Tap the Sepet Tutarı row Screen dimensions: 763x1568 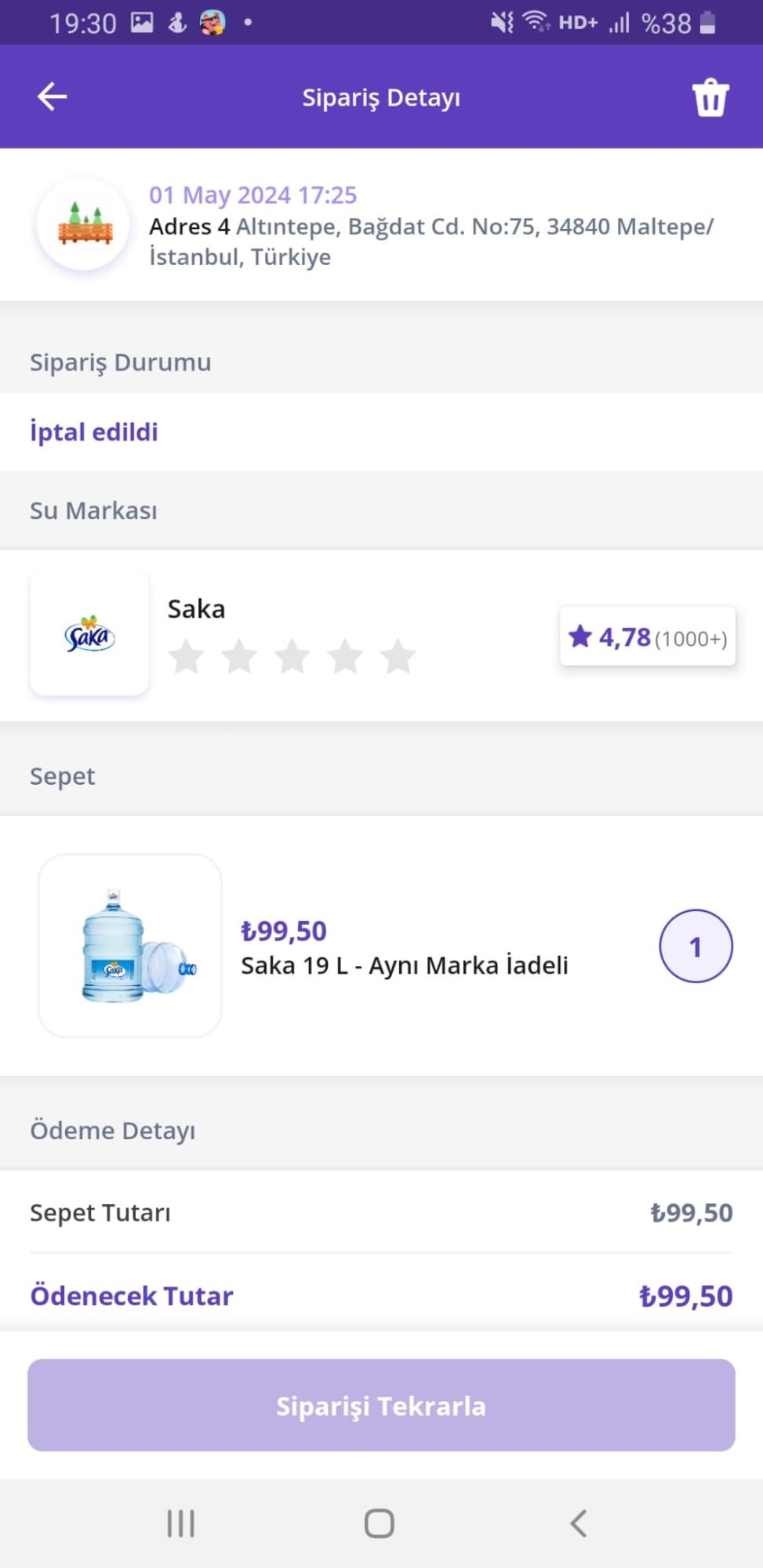point(381,1213)
